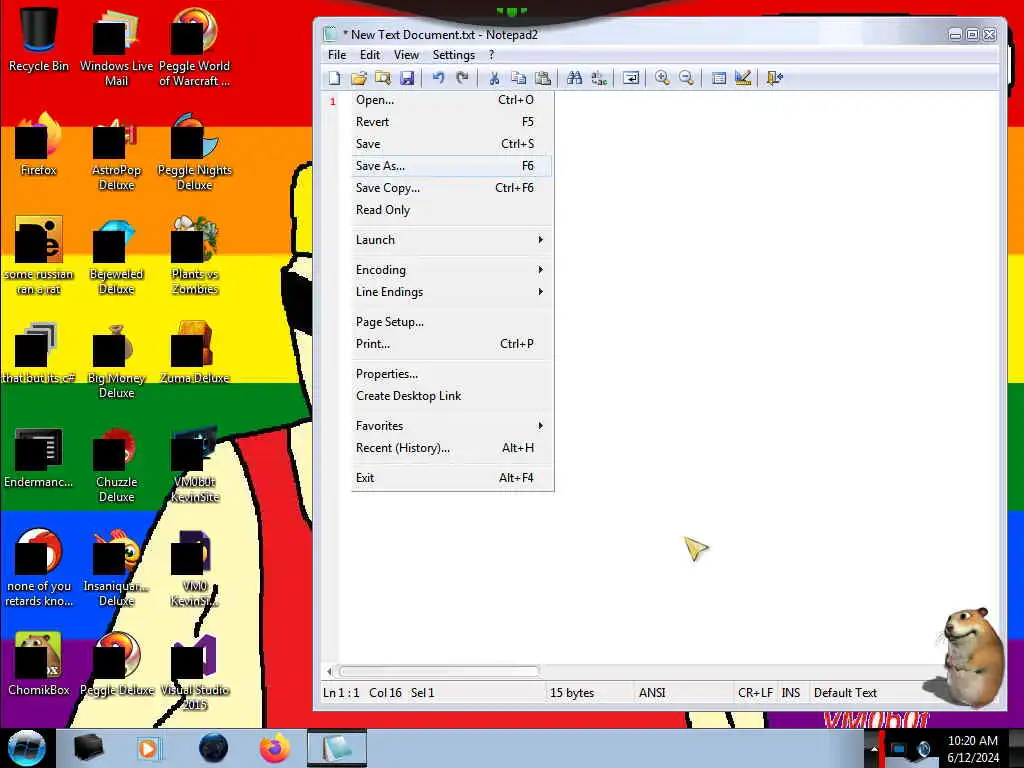Expand the Launch submenu
Viewport: 1024px width, 768px height.
(x=452, y=240)
